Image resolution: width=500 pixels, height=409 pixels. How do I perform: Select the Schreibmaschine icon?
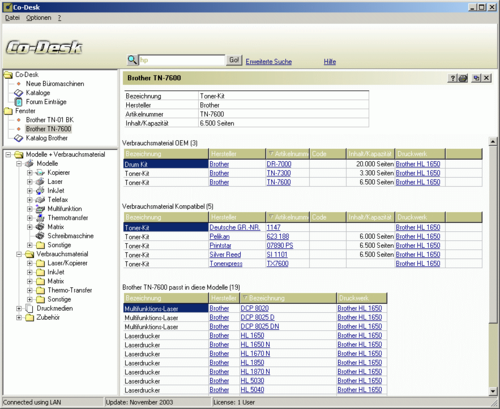tap(40, 236)
